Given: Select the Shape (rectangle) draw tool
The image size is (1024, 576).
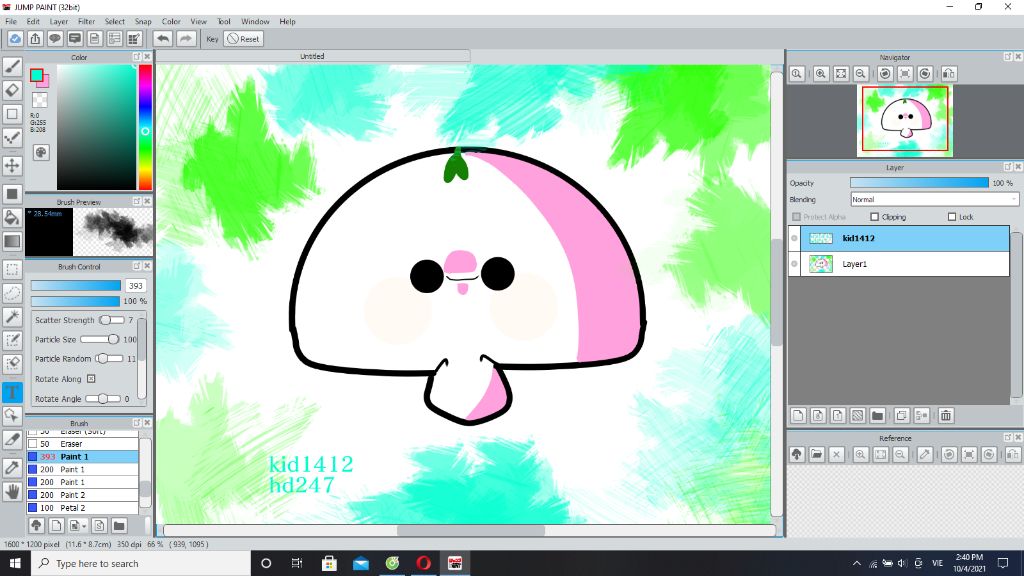Looking at the screenshot, I should [x=12, y=114].
